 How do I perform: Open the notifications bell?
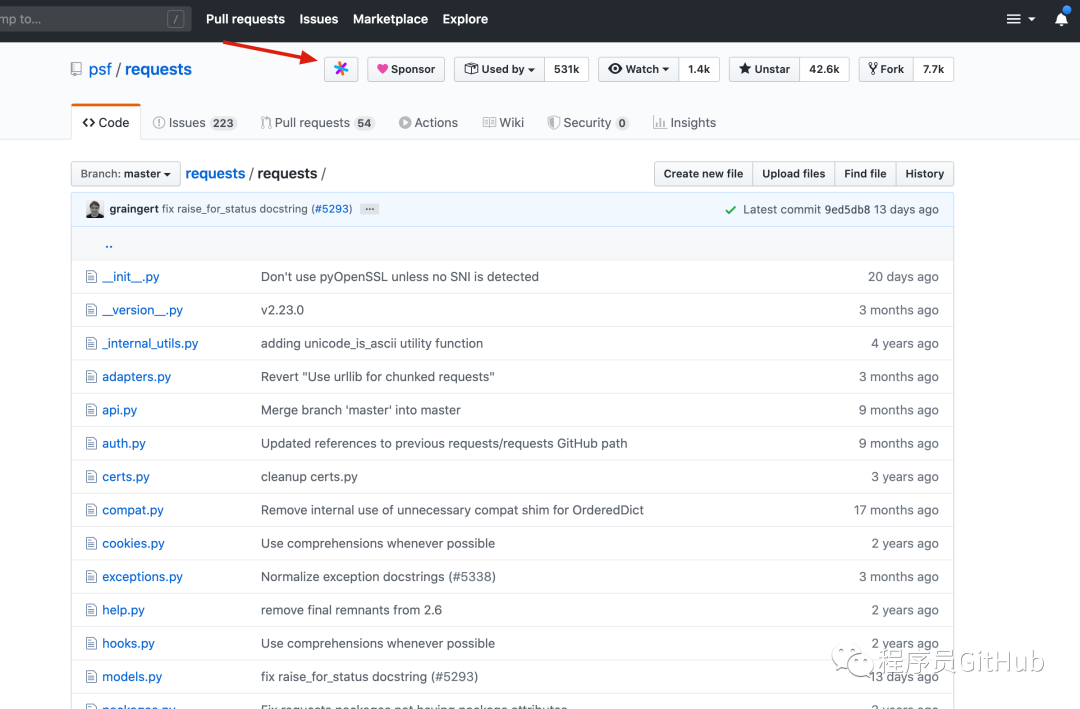pos(1061,19)
